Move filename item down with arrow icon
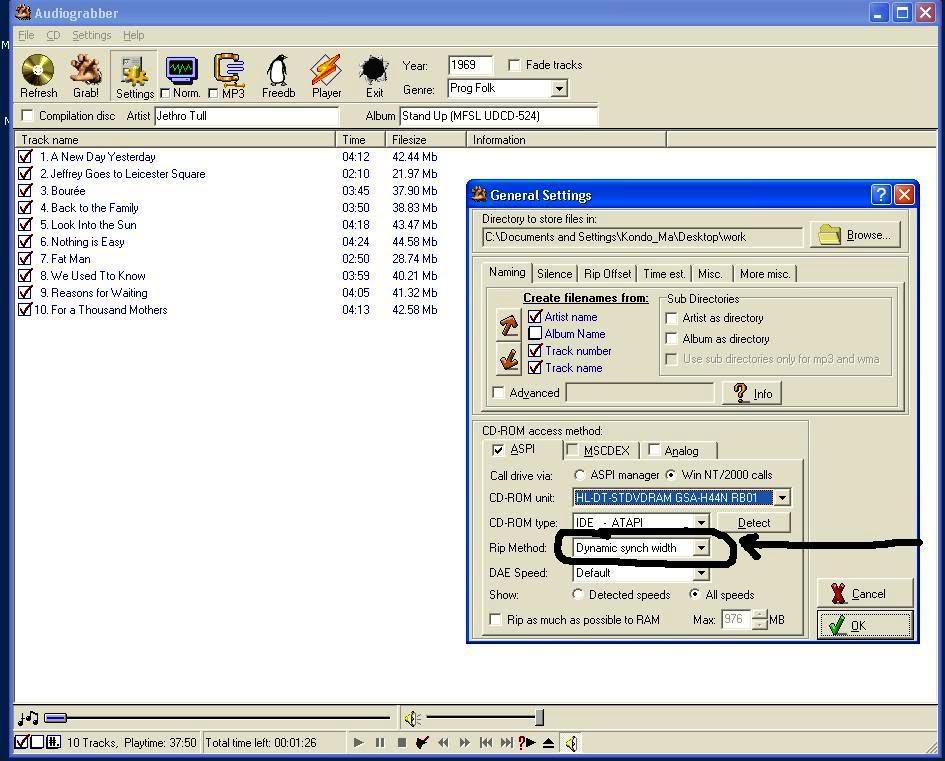 coord(509,359)
